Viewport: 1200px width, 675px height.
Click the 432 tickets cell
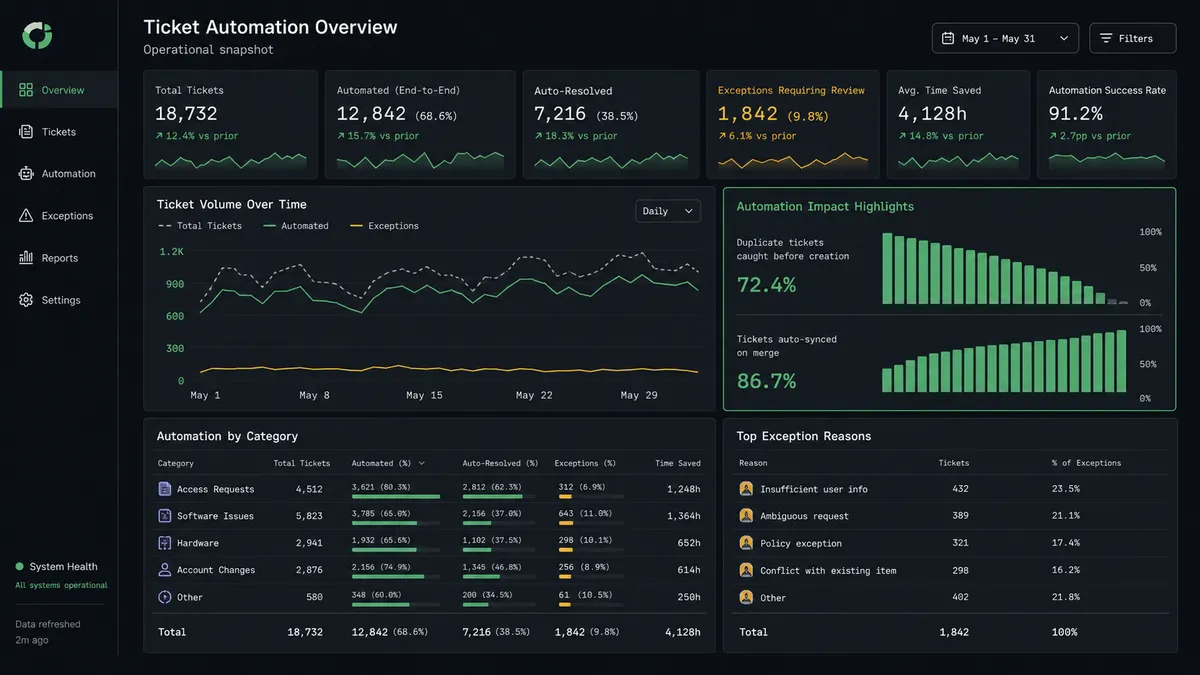[959, 489]
